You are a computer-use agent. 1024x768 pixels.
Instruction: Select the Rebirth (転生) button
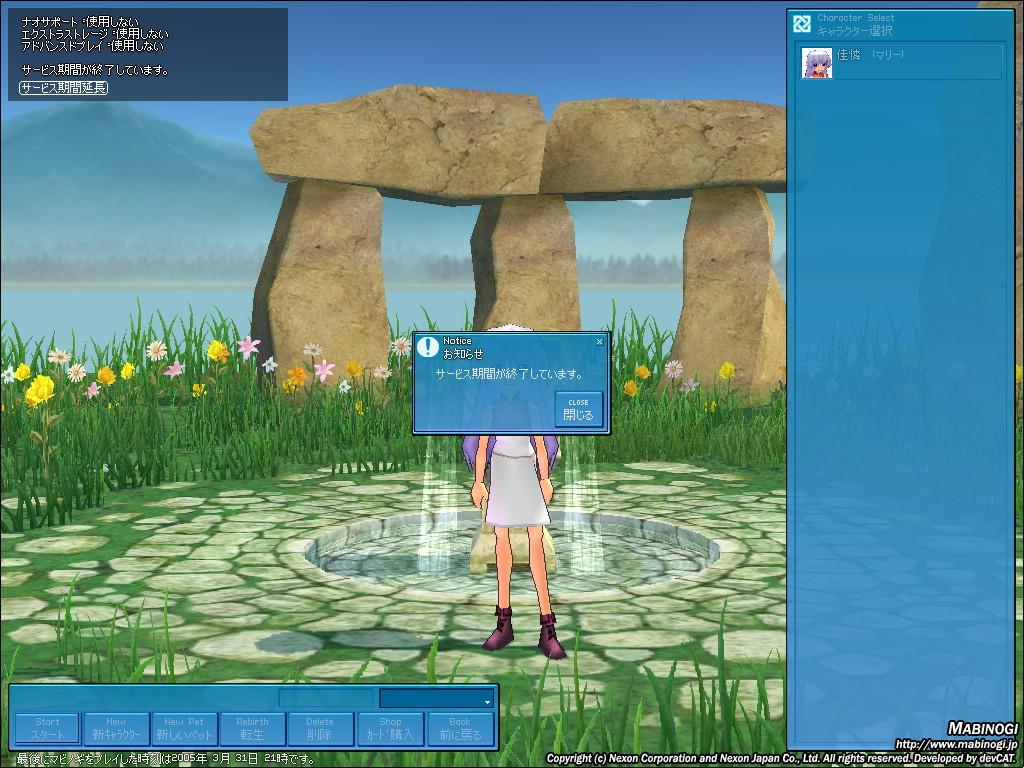(253, 728)
